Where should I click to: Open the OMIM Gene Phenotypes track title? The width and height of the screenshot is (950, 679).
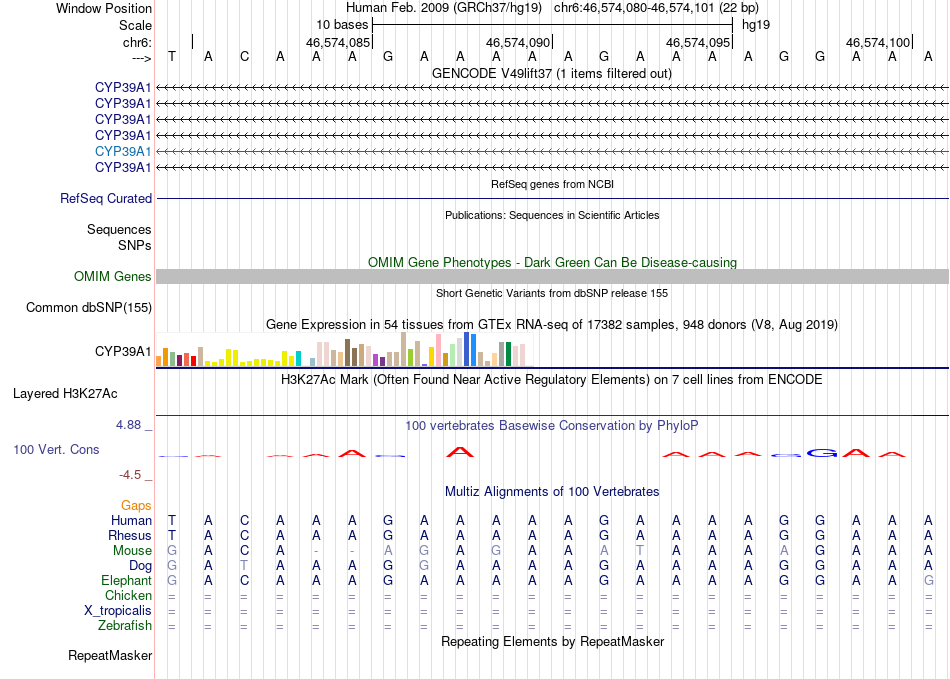coord(552,262)
